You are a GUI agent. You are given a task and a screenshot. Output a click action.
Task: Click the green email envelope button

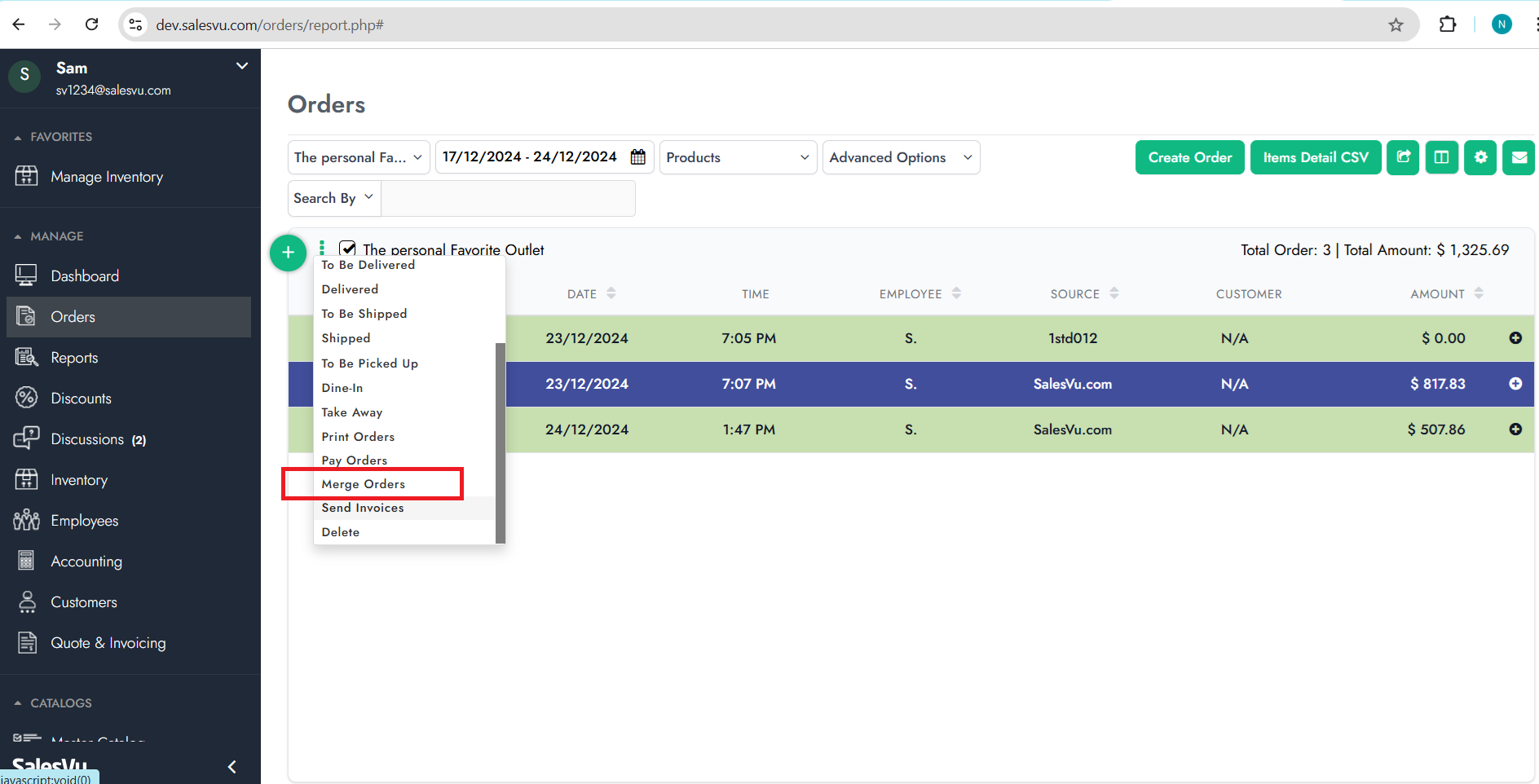(x=1519, y=157)
